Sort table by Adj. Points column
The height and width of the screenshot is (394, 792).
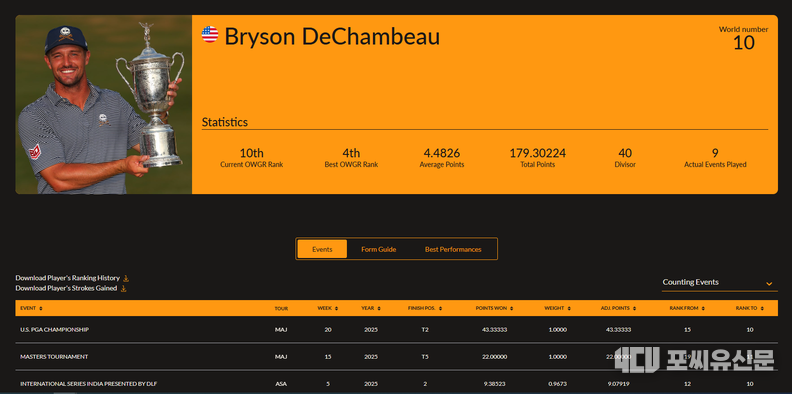click(634, 308)
